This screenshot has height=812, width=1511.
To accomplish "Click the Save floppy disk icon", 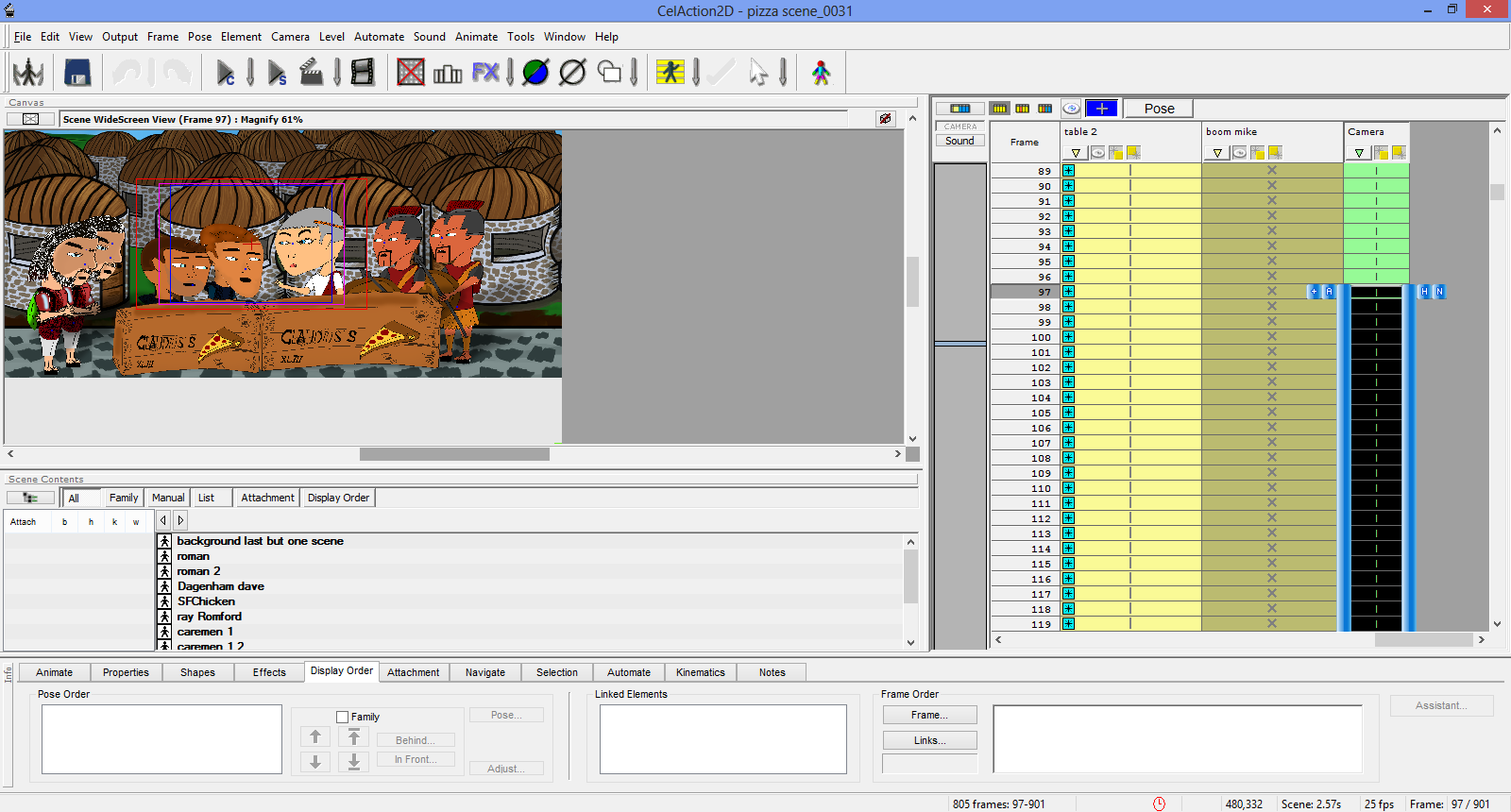I will (77, 73).
